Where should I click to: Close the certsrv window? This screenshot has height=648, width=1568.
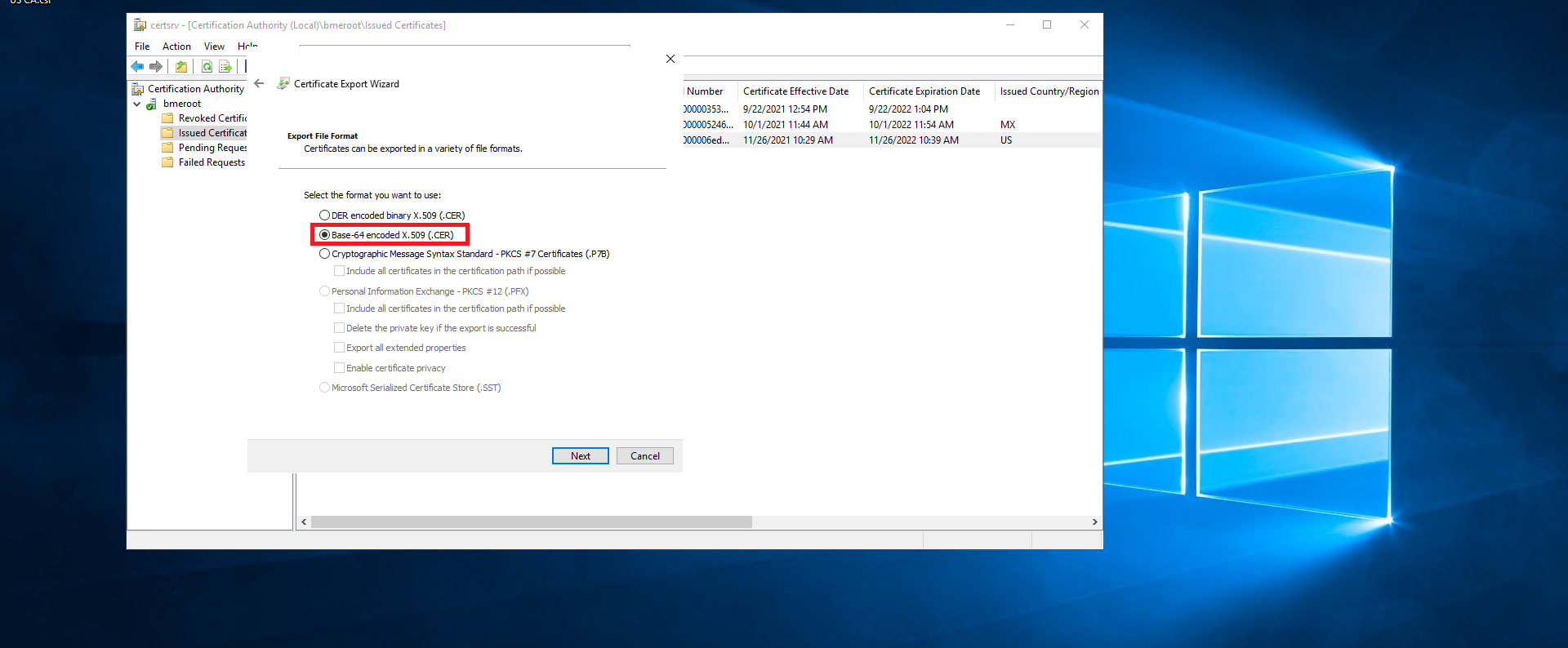click(1085, 25)
